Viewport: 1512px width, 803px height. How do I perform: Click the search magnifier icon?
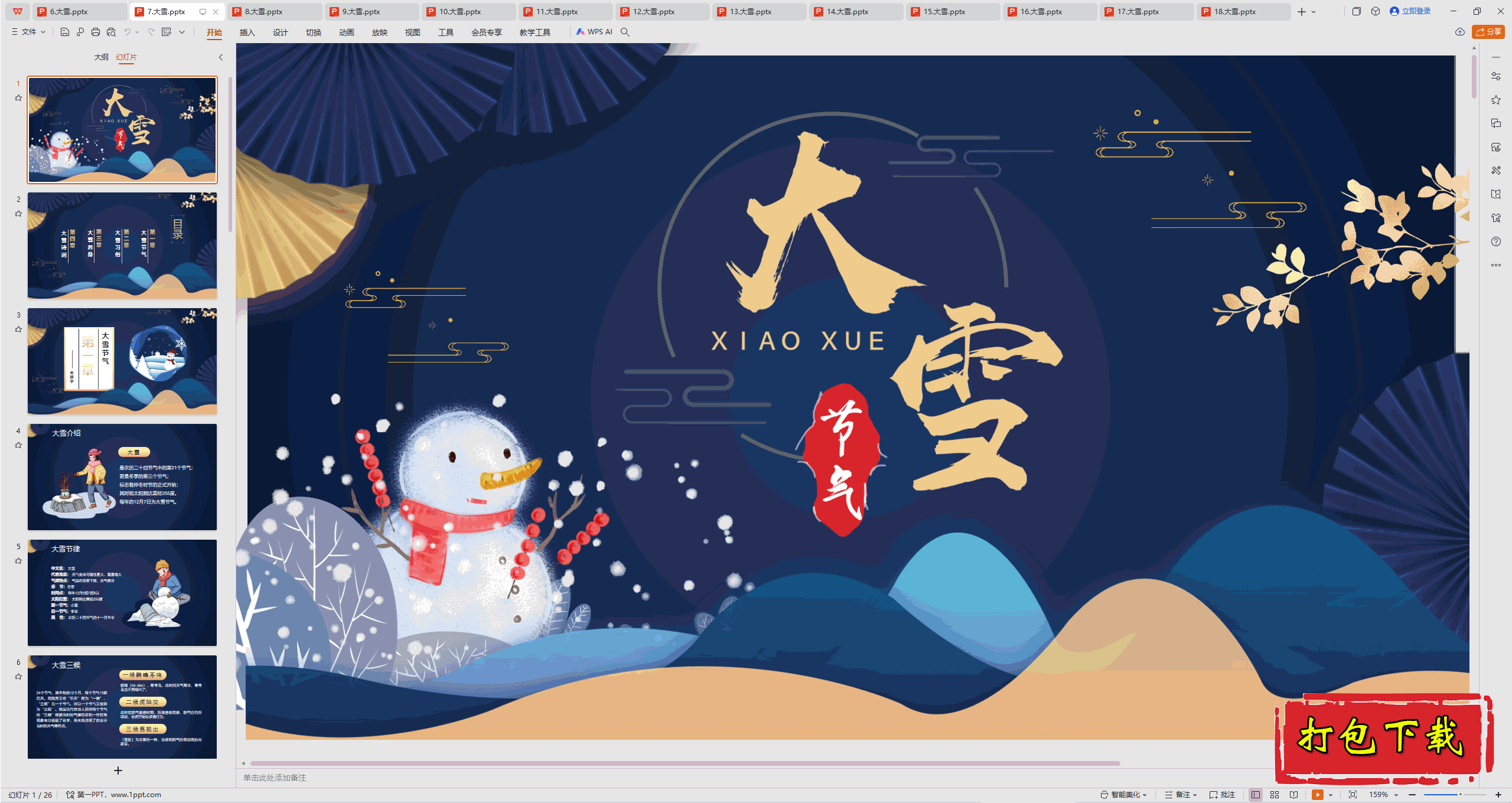(x=625, y=32)
